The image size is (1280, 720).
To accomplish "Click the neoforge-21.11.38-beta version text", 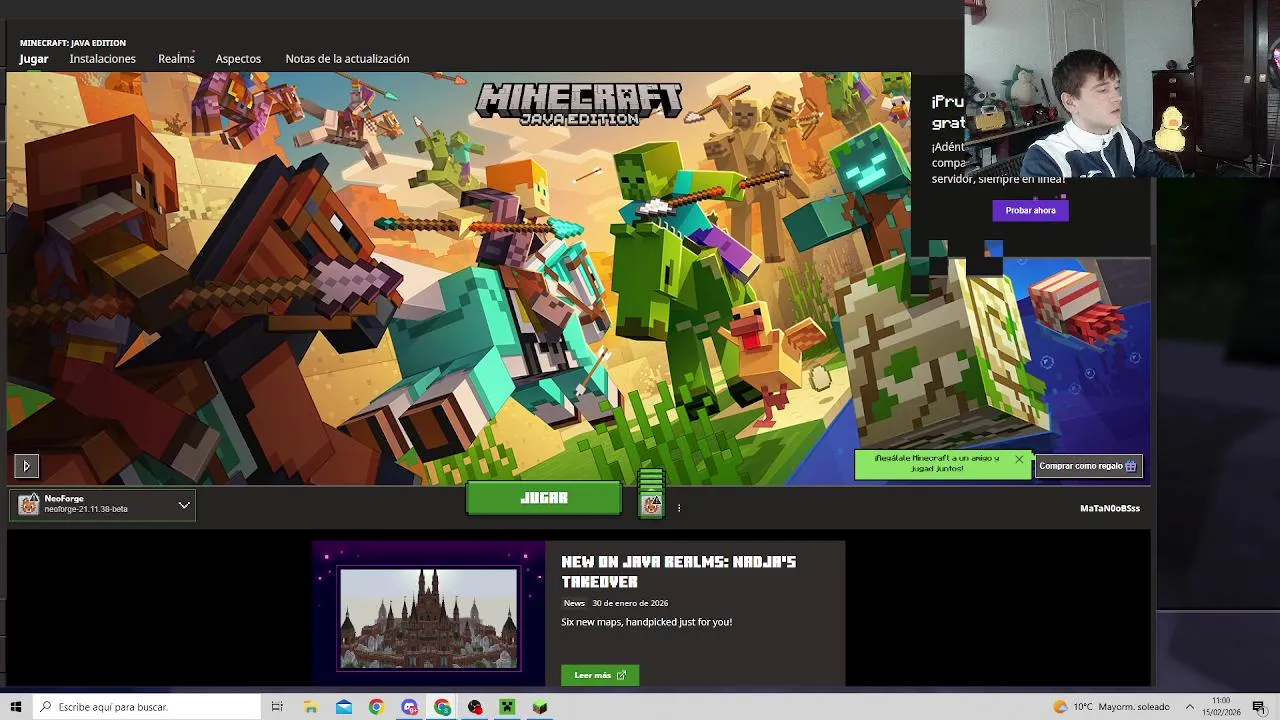I will (86, 510).
